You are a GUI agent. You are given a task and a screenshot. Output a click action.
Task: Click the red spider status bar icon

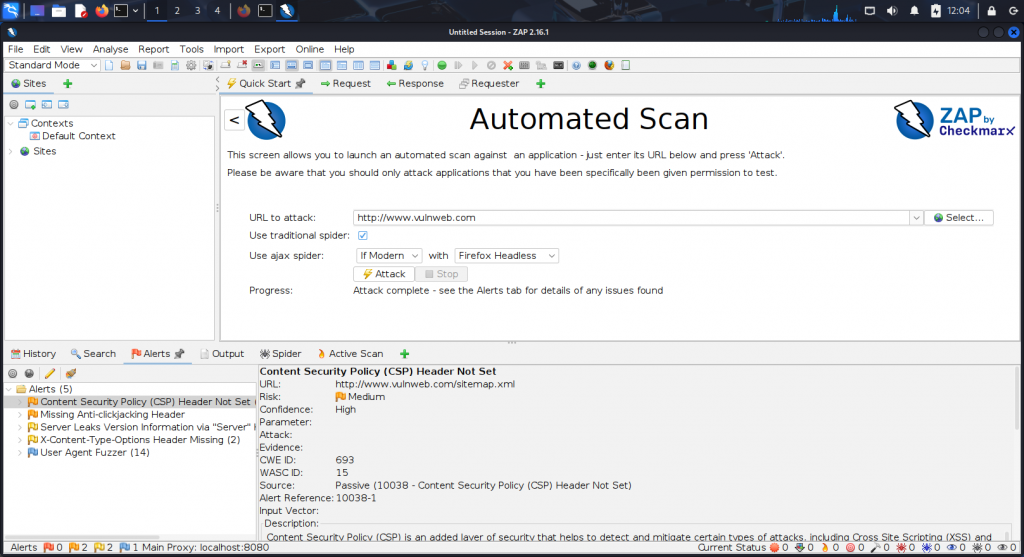click(901, 548)
